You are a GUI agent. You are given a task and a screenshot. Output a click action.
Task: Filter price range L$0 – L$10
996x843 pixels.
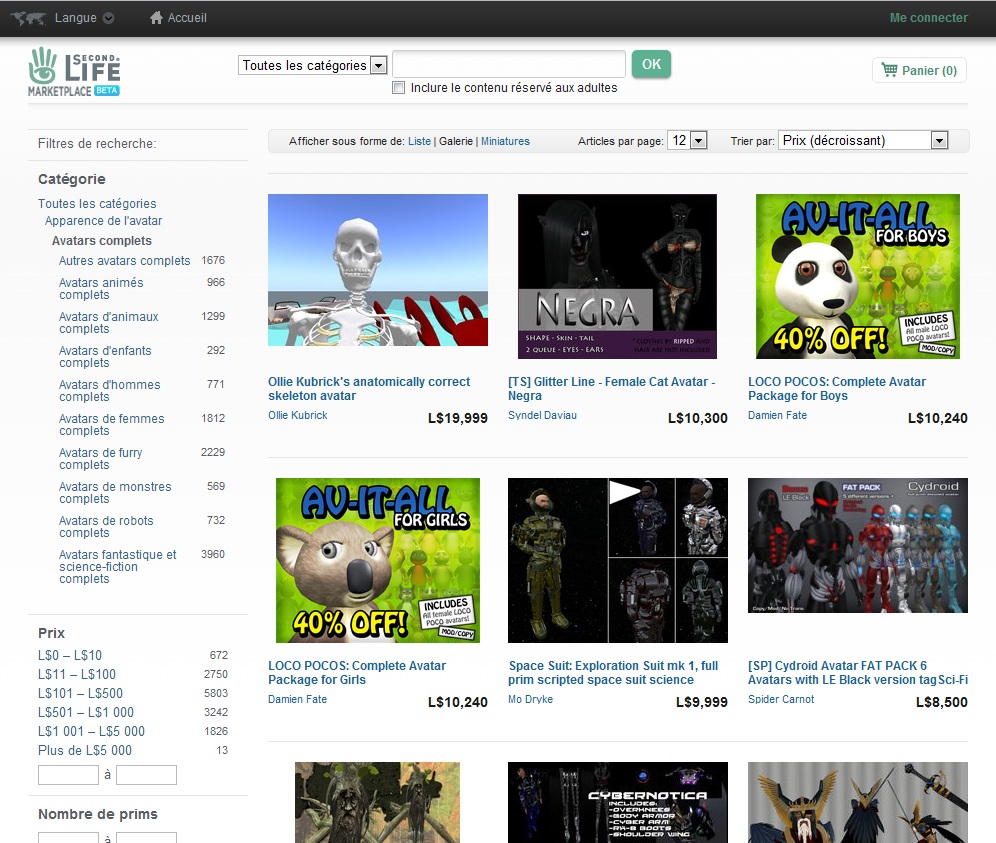pos(70,655)
